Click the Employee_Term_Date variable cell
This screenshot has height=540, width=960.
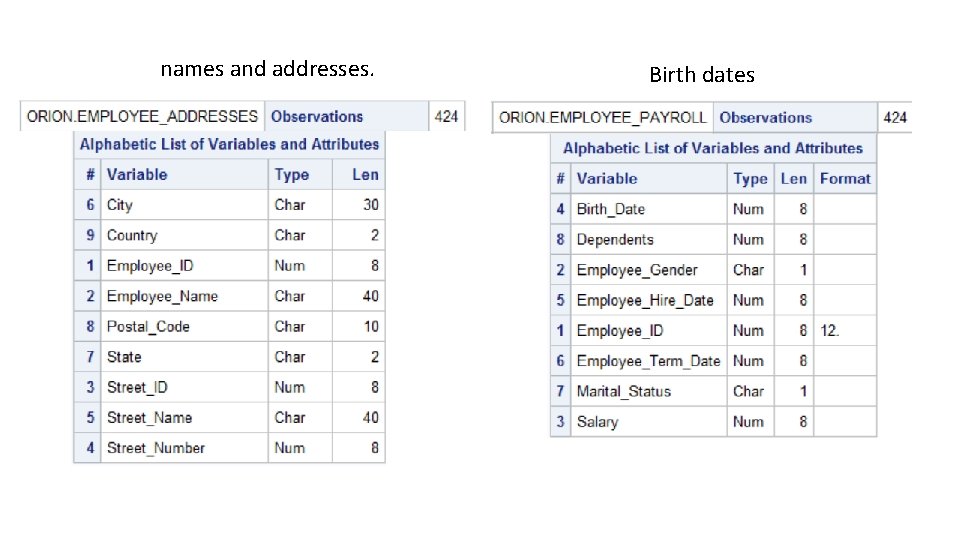click(648, 361)
